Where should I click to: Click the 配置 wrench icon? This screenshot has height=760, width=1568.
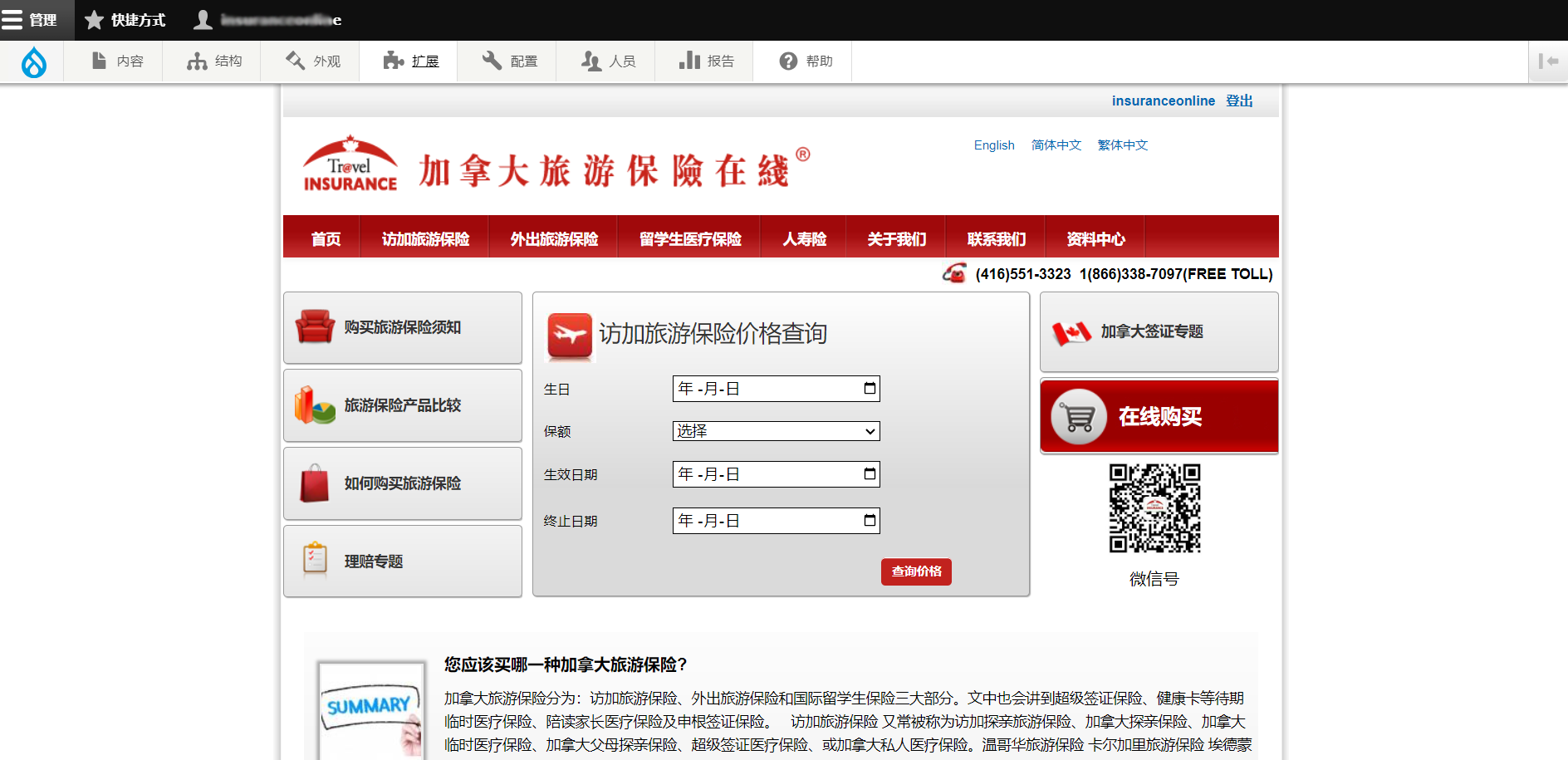coord(492,61)
